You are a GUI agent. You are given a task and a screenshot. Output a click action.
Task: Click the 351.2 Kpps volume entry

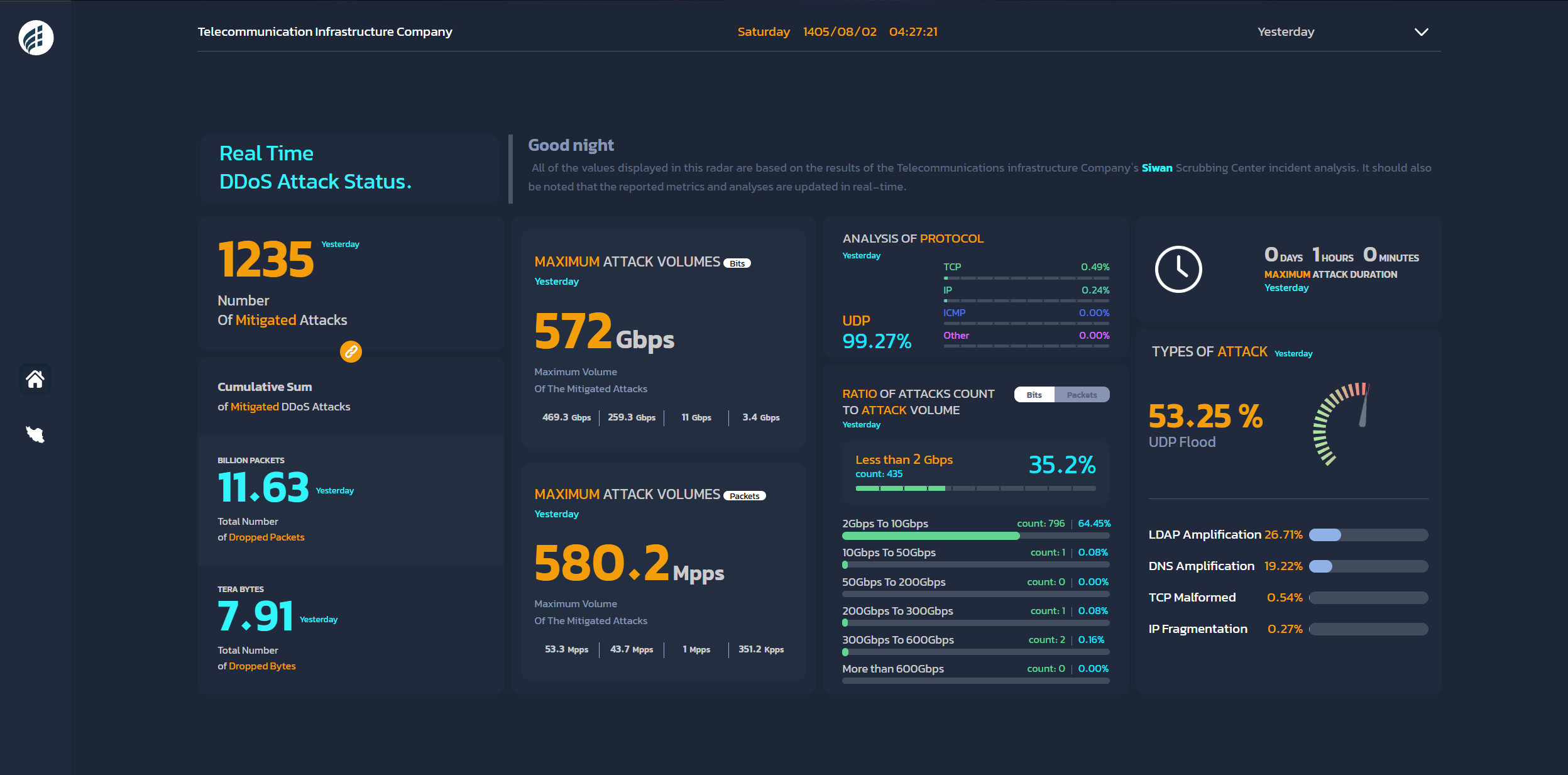tap(761, 649)
